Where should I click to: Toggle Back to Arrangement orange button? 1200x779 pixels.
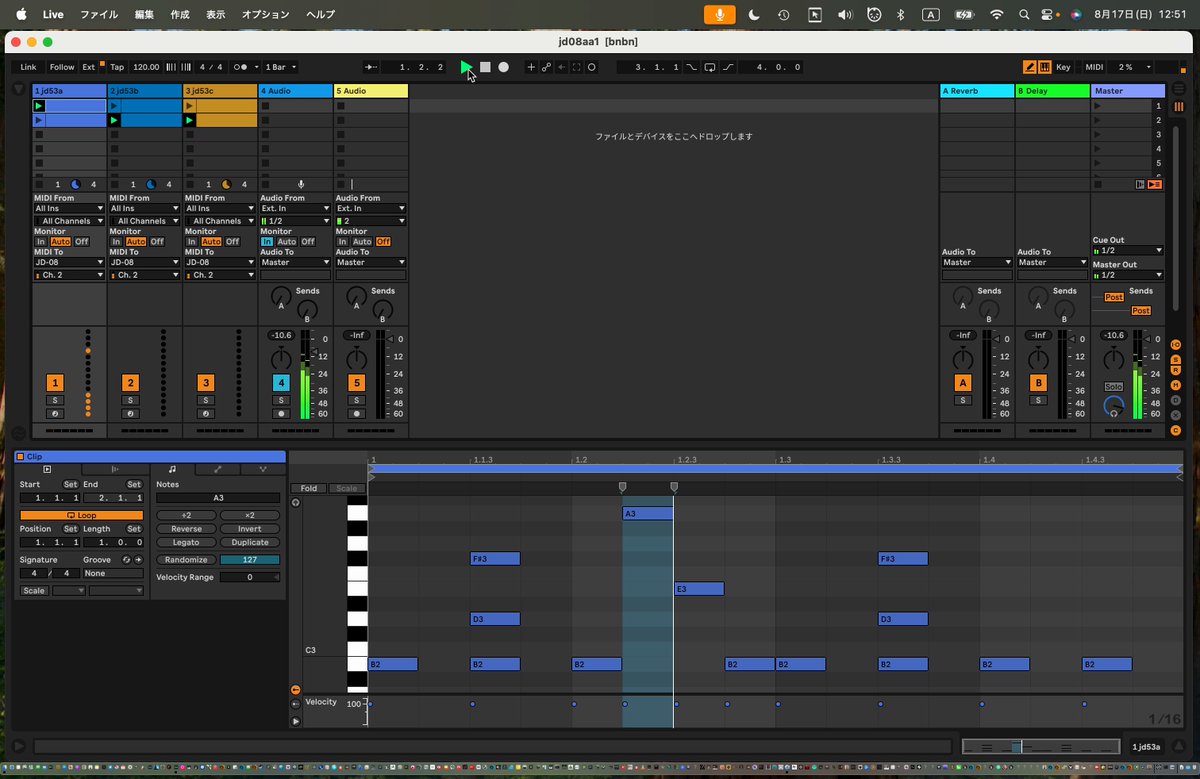pyautogui.click(x=1155, y=184)
